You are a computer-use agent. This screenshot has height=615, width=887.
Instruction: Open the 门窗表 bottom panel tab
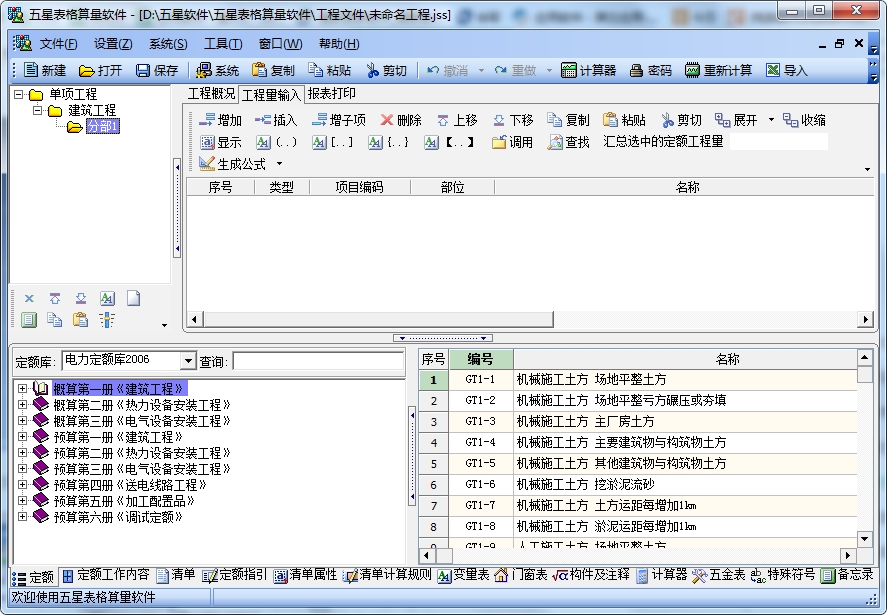click(520, 575)
